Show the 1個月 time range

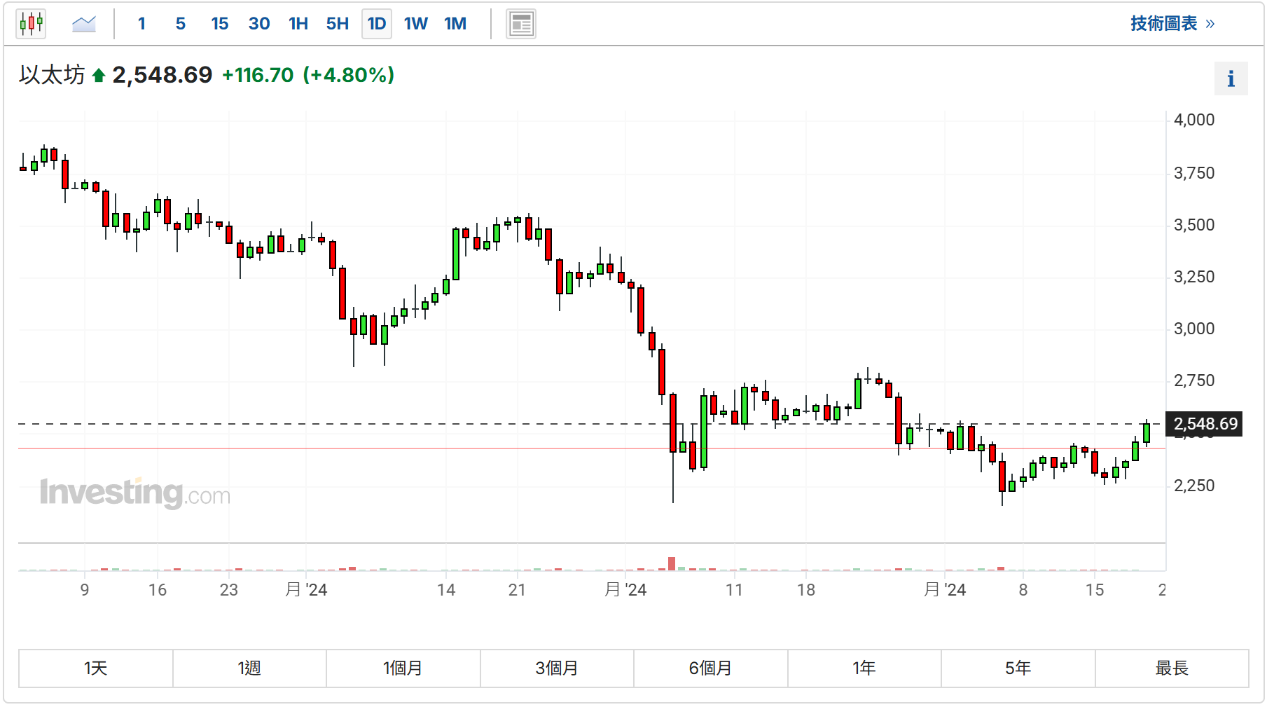[x=403, y=668]
